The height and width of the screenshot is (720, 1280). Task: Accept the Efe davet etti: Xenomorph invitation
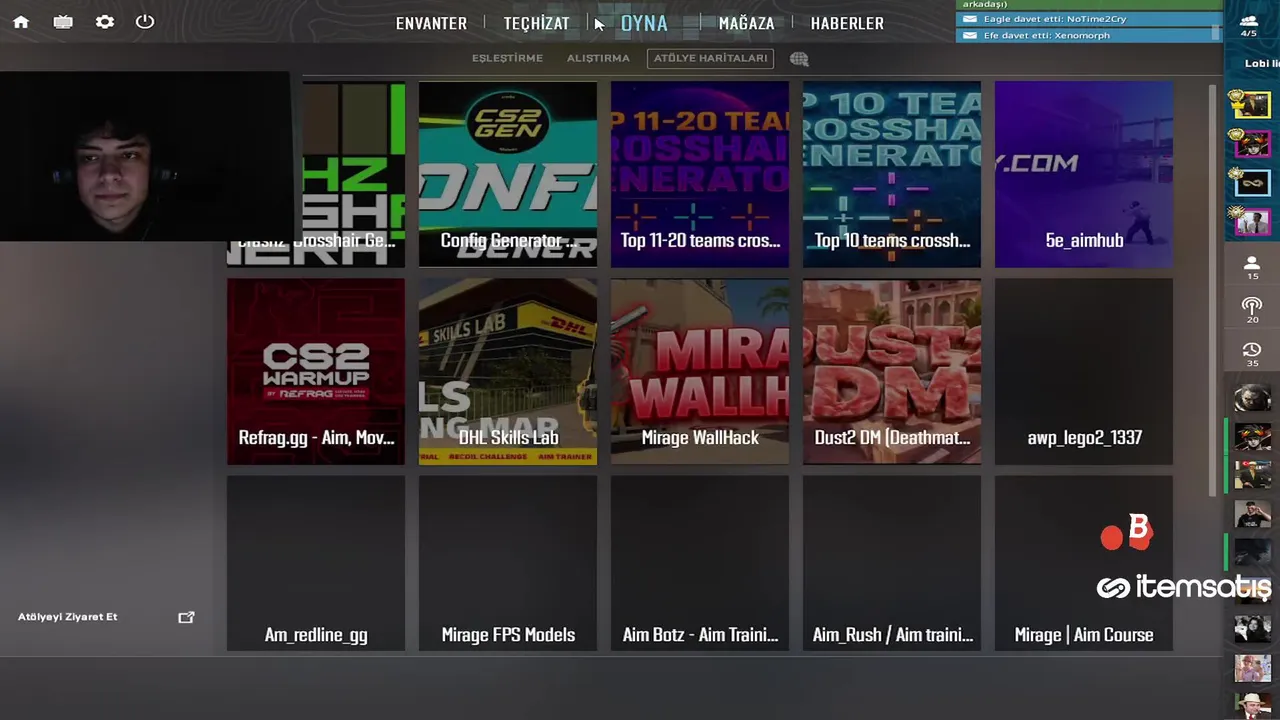(x=1088, y=35)
